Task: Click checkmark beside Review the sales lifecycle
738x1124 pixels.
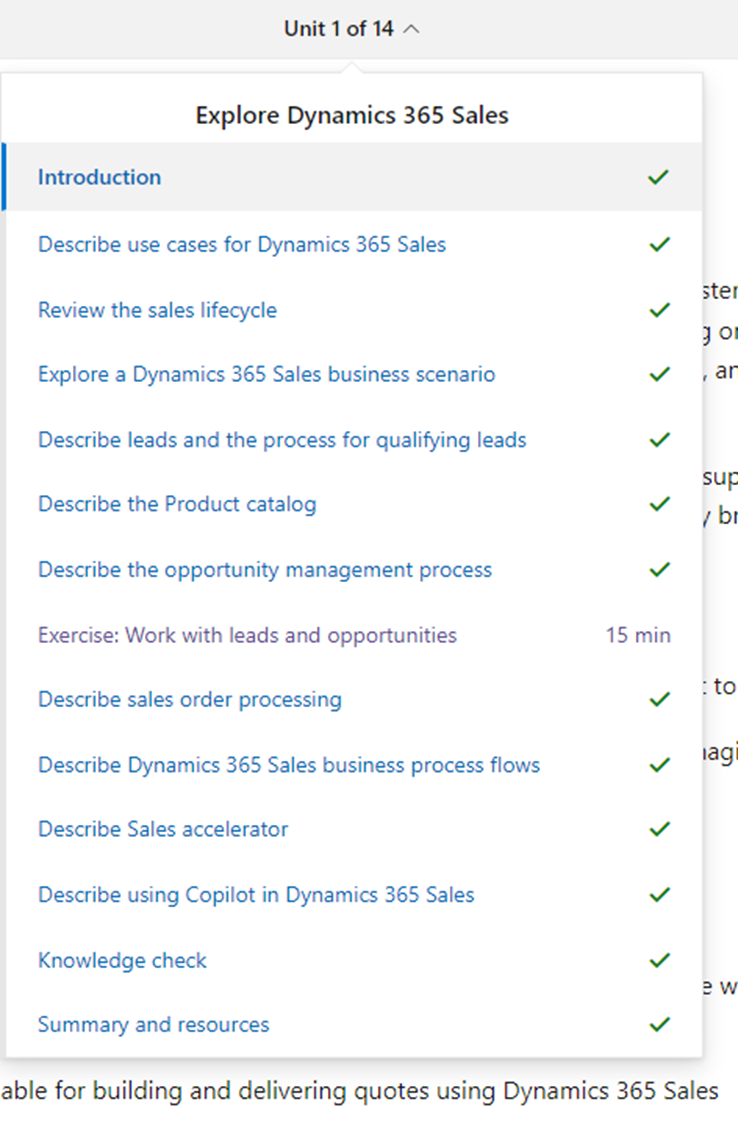Action: click(660, 310)
